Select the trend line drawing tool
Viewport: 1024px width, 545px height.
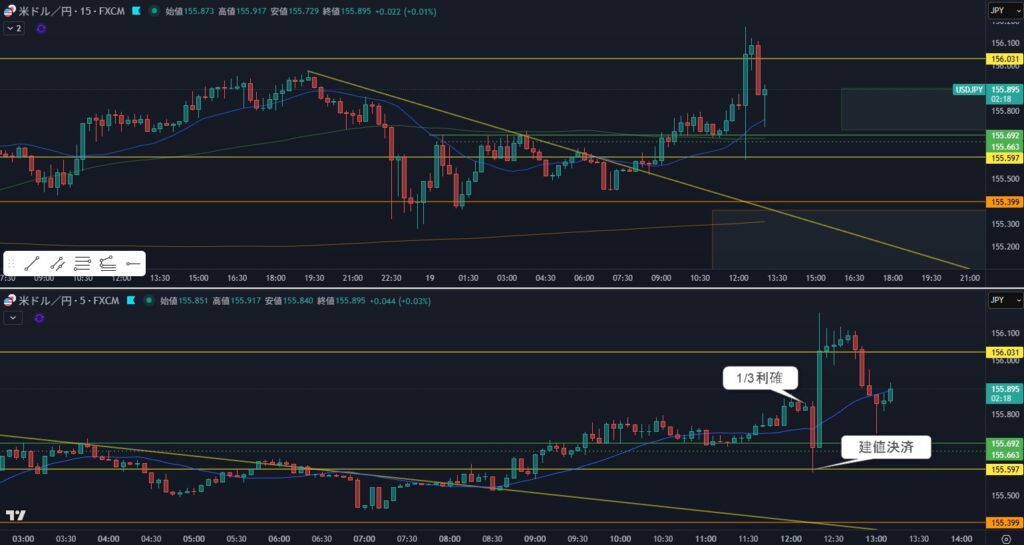tap(33, 263)
